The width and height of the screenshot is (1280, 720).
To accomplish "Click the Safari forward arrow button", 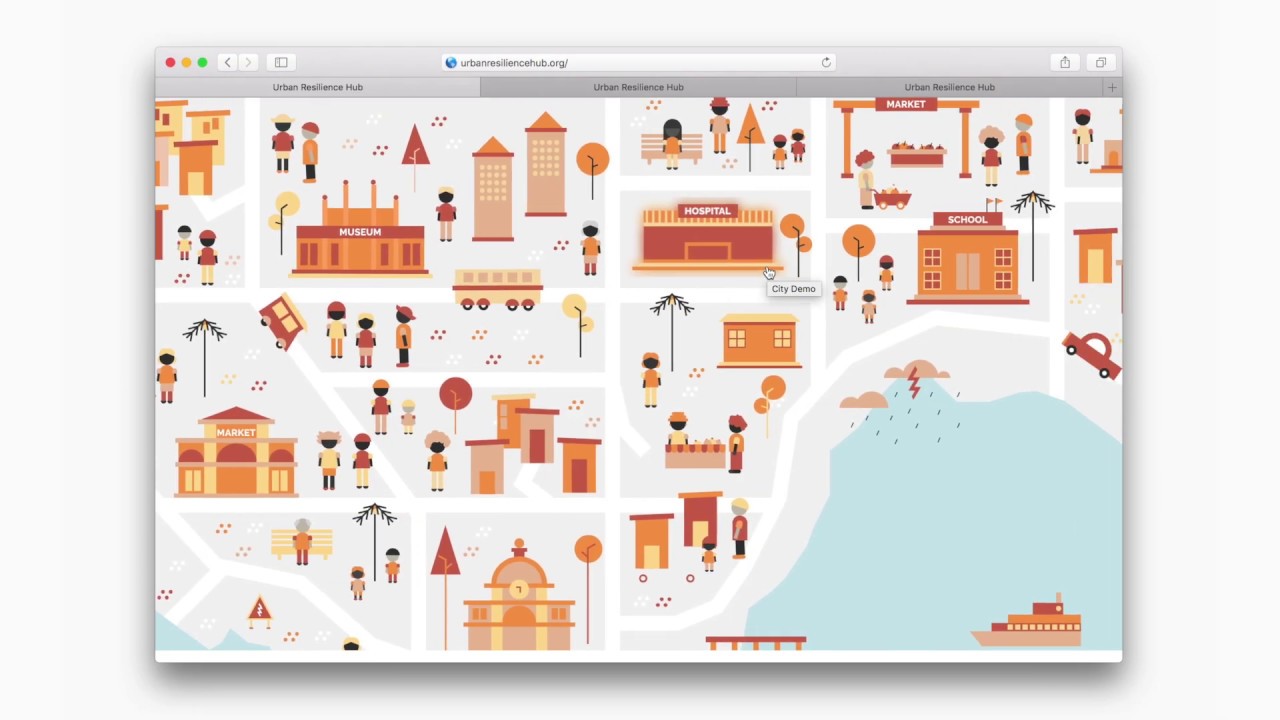I will pos(248,62).
